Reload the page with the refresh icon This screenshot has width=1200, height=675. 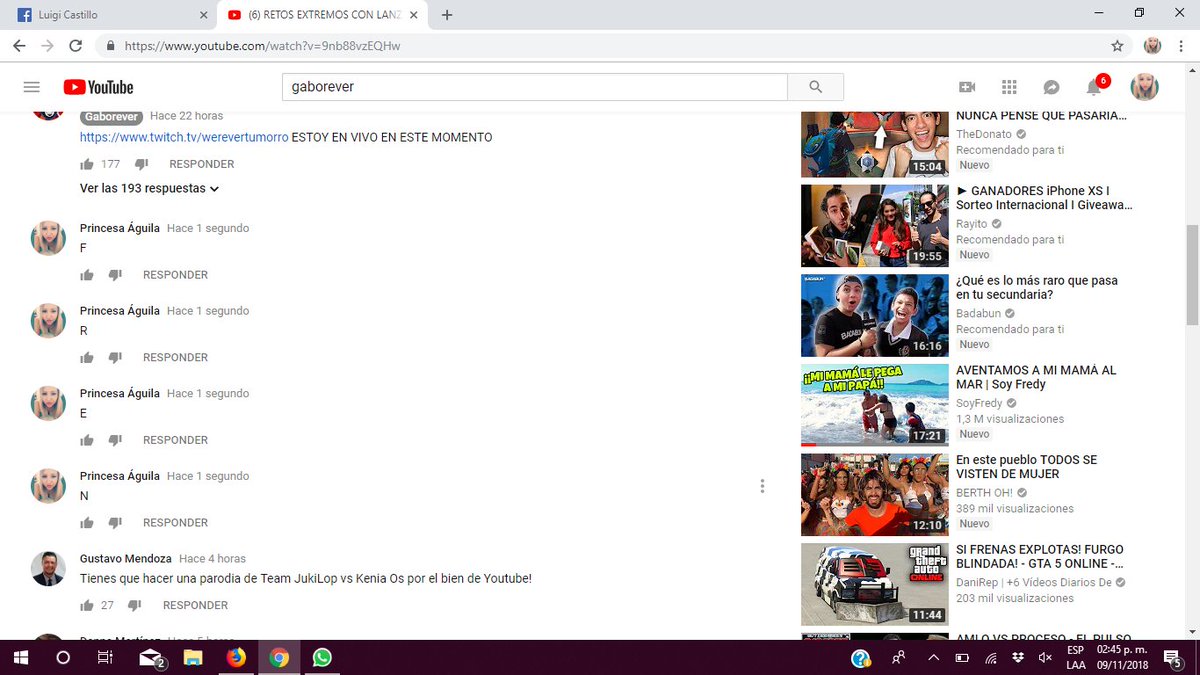coord(76,46)
